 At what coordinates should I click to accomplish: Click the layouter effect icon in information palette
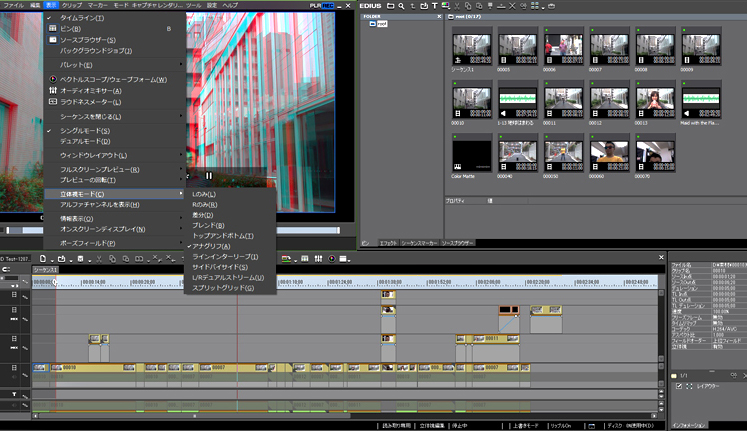point(689,386)
